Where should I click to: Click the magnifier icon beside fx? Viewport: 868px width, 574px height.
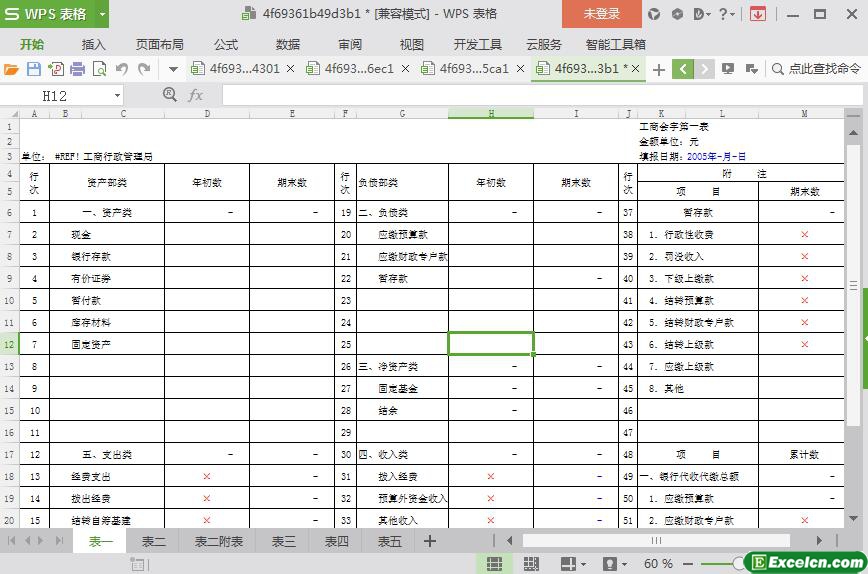coord(170,95)
